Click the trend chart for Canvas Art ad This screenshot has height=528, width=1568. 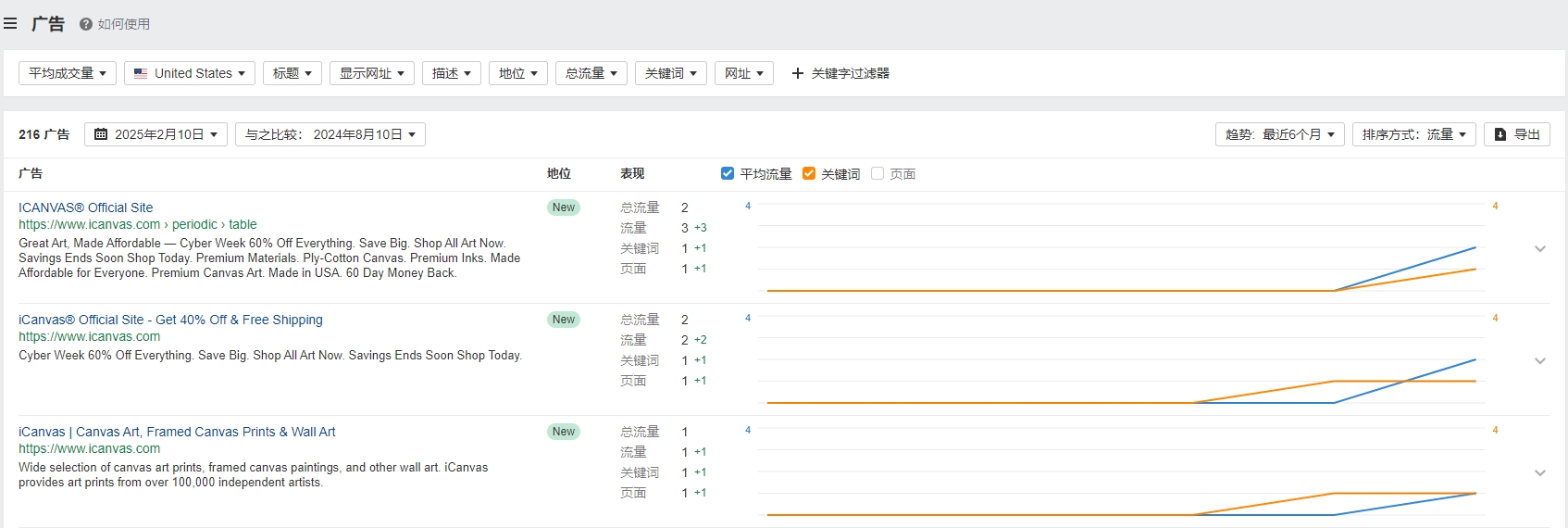(x=1122, y=471)
